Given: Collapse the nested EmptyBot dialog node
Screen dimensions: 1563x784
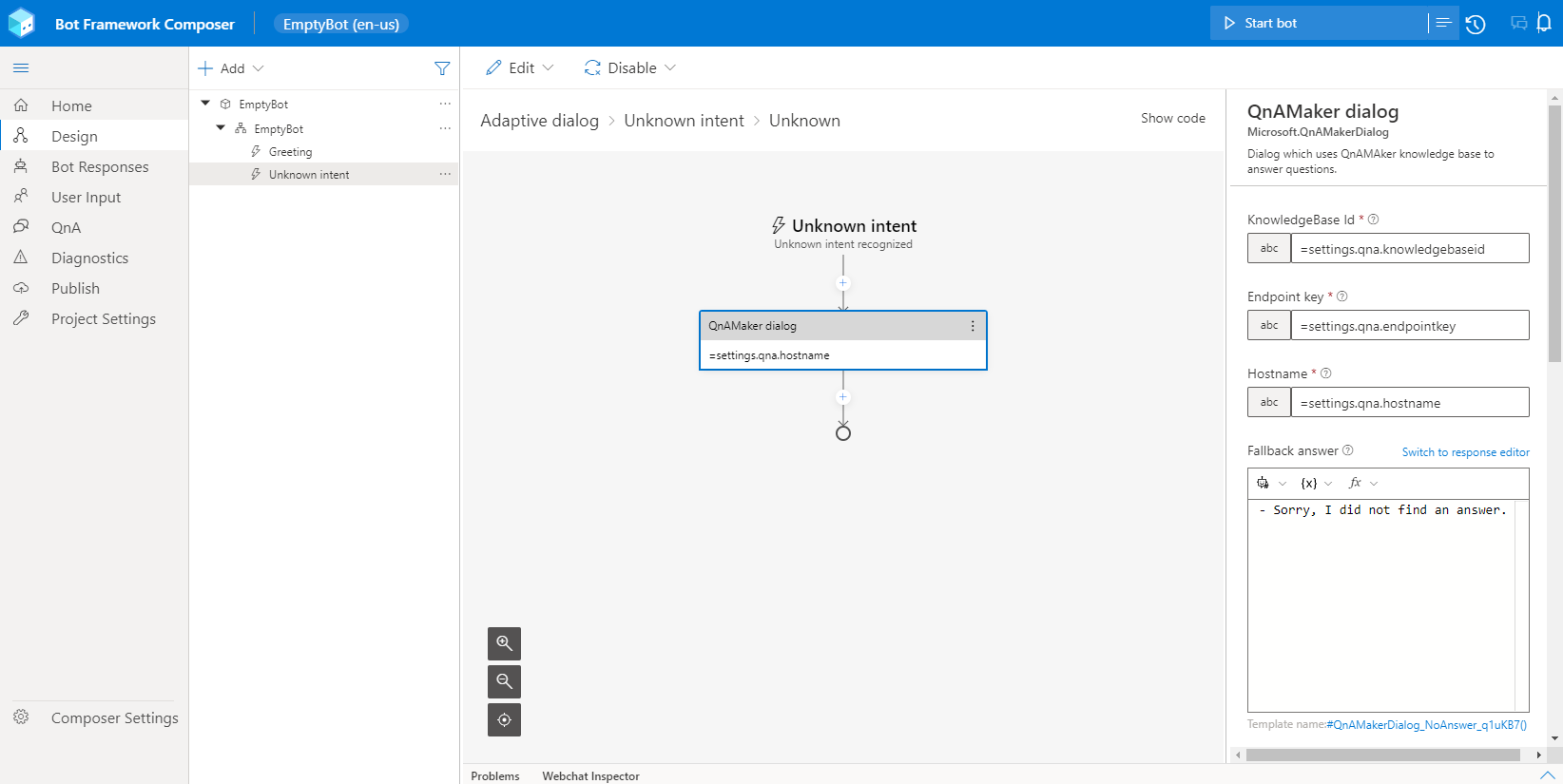Looking at the screenshot, I should coord(221,128).
